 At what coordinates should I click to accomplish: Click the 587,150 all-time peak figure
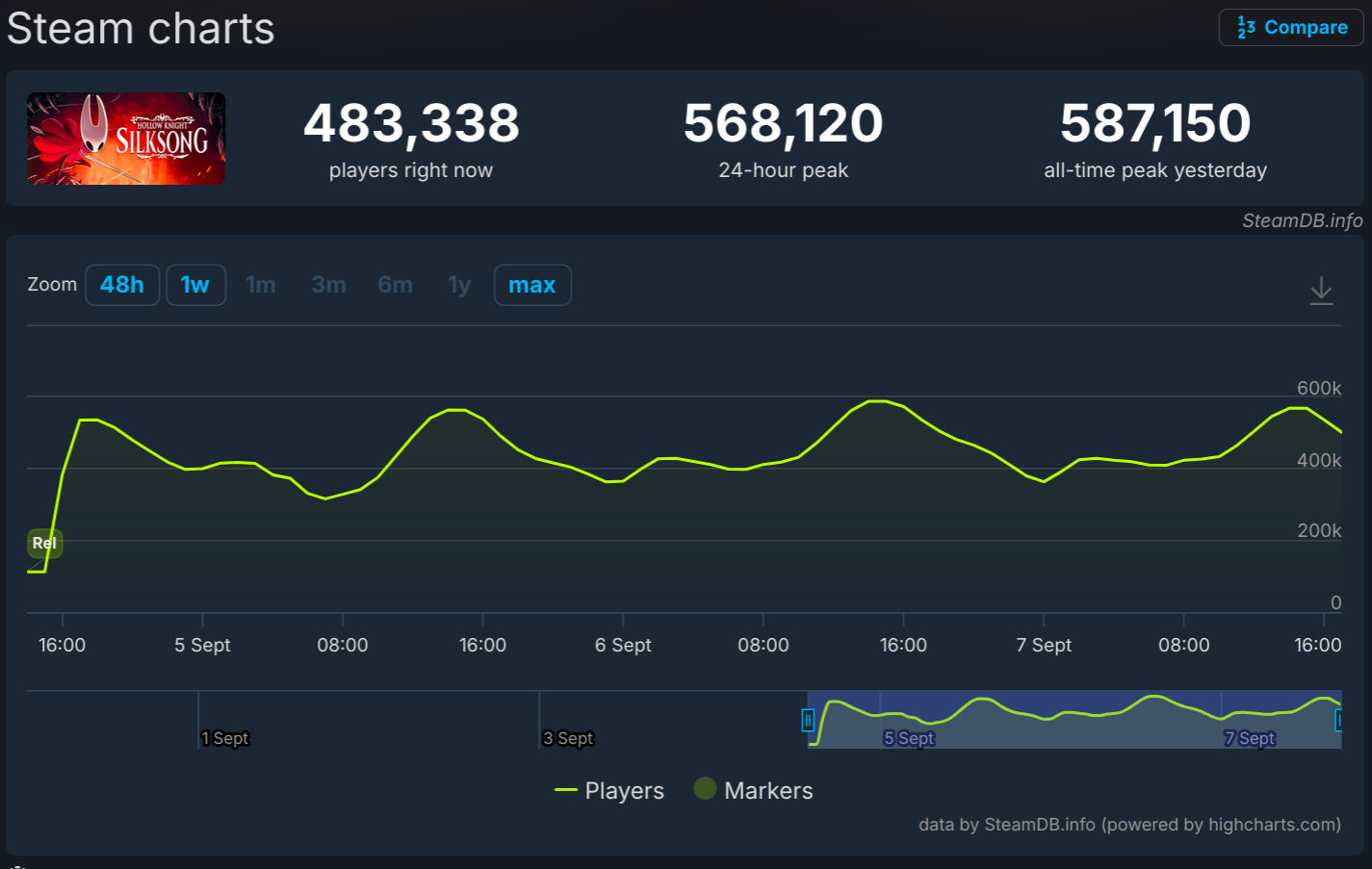coord(1155,123)
